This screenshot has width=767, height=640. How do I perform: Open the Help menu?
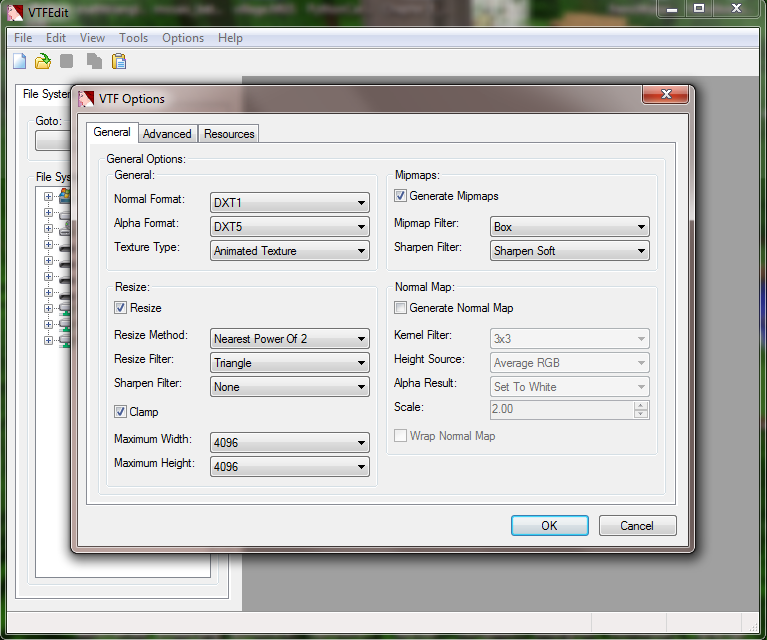click(x=230, y=38)
